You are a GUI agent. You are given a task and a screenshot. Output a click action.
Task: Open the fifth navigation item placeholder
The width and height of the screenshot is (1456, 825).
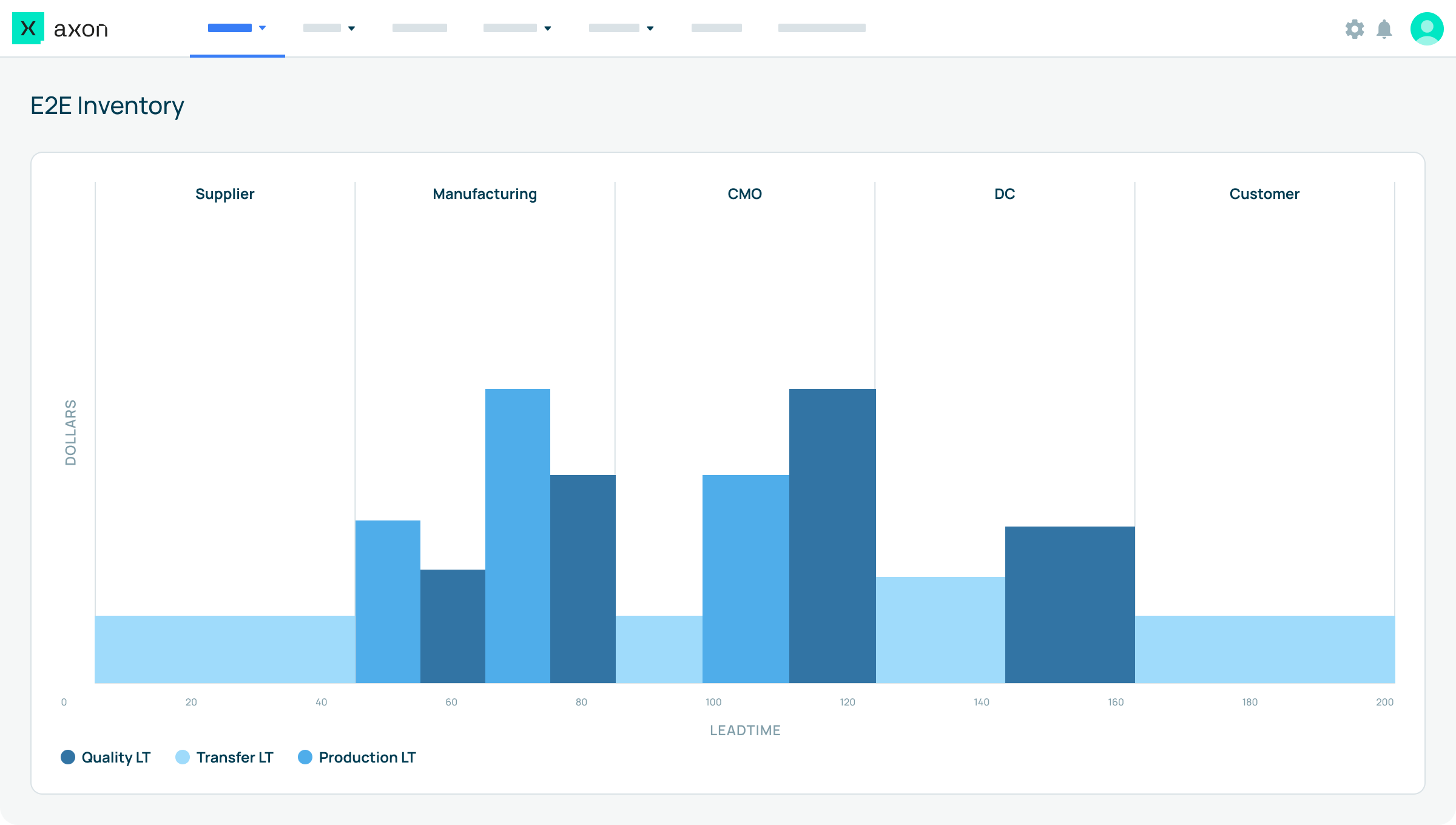(x=614, y=28)
